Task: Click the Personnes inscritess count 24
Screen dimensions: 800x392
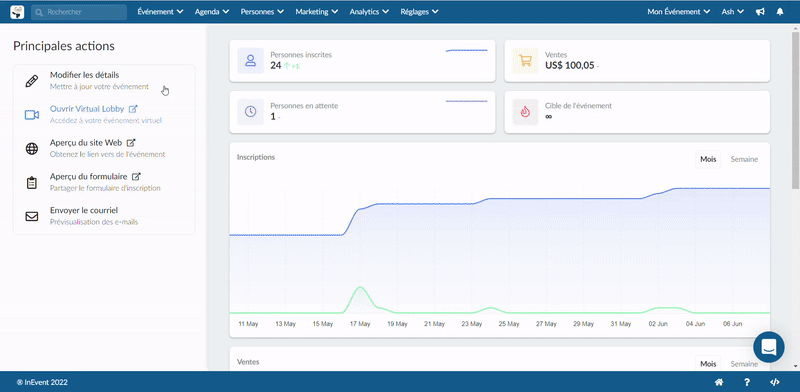Action: [276, 65]
